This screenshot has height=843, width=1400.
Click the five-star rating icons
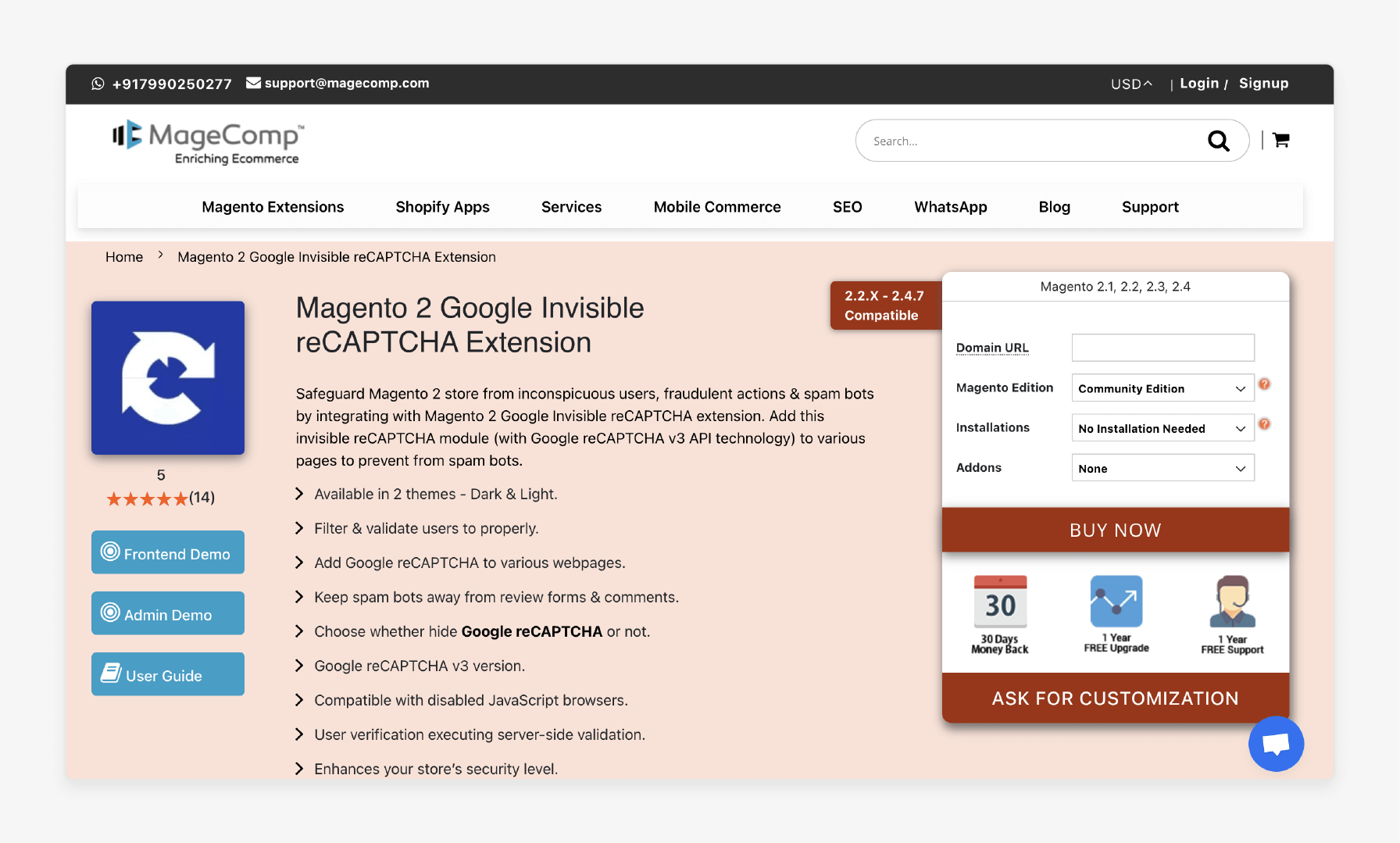(x=147, y=498)
